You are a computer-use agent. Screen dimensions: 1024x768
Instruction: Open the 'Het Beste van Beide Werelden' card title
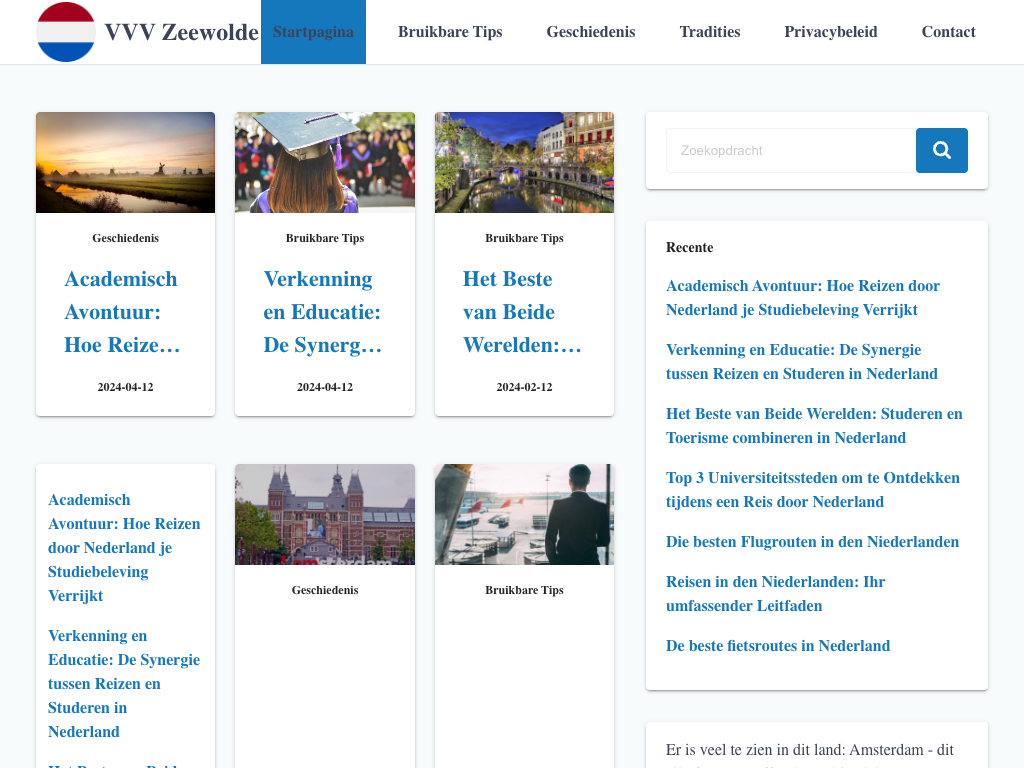[x=522, y=312]
